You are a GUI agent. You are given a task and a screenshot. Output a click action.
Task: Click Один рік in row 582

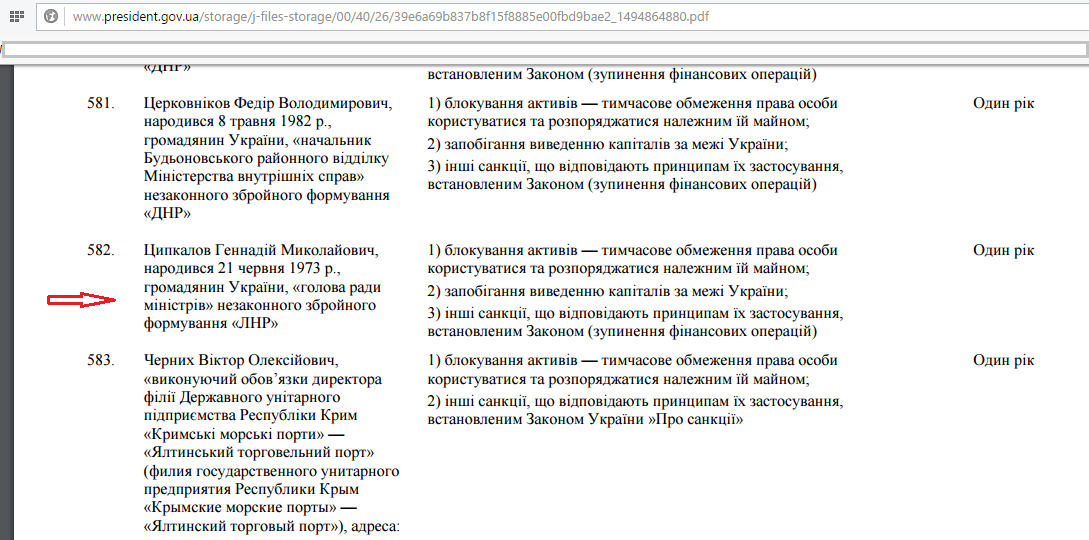pos(1004,250)
